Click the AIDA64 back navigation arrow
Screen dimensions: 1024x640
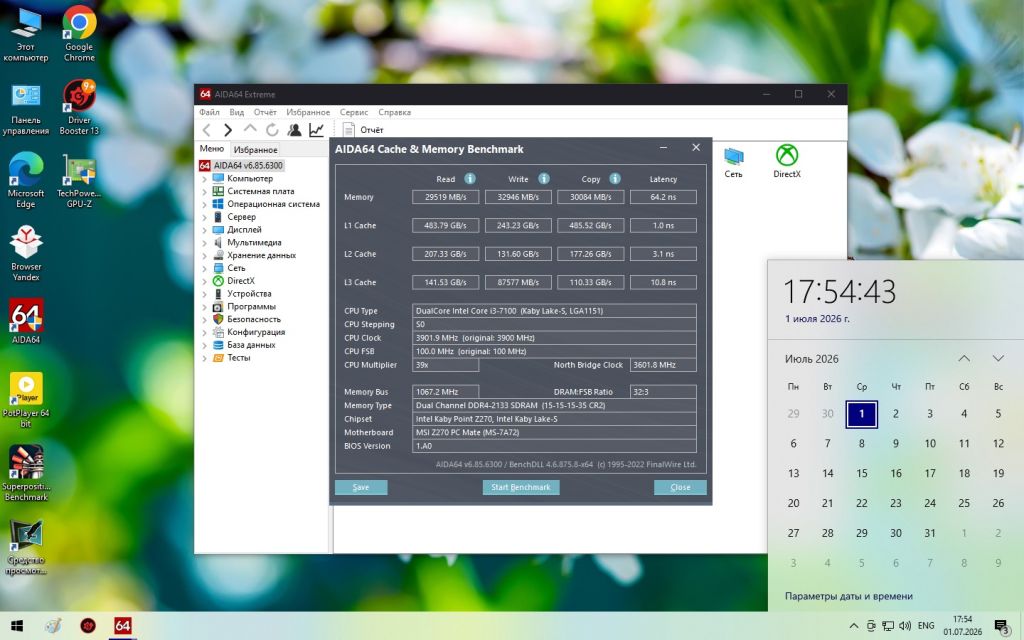(206, 130)
